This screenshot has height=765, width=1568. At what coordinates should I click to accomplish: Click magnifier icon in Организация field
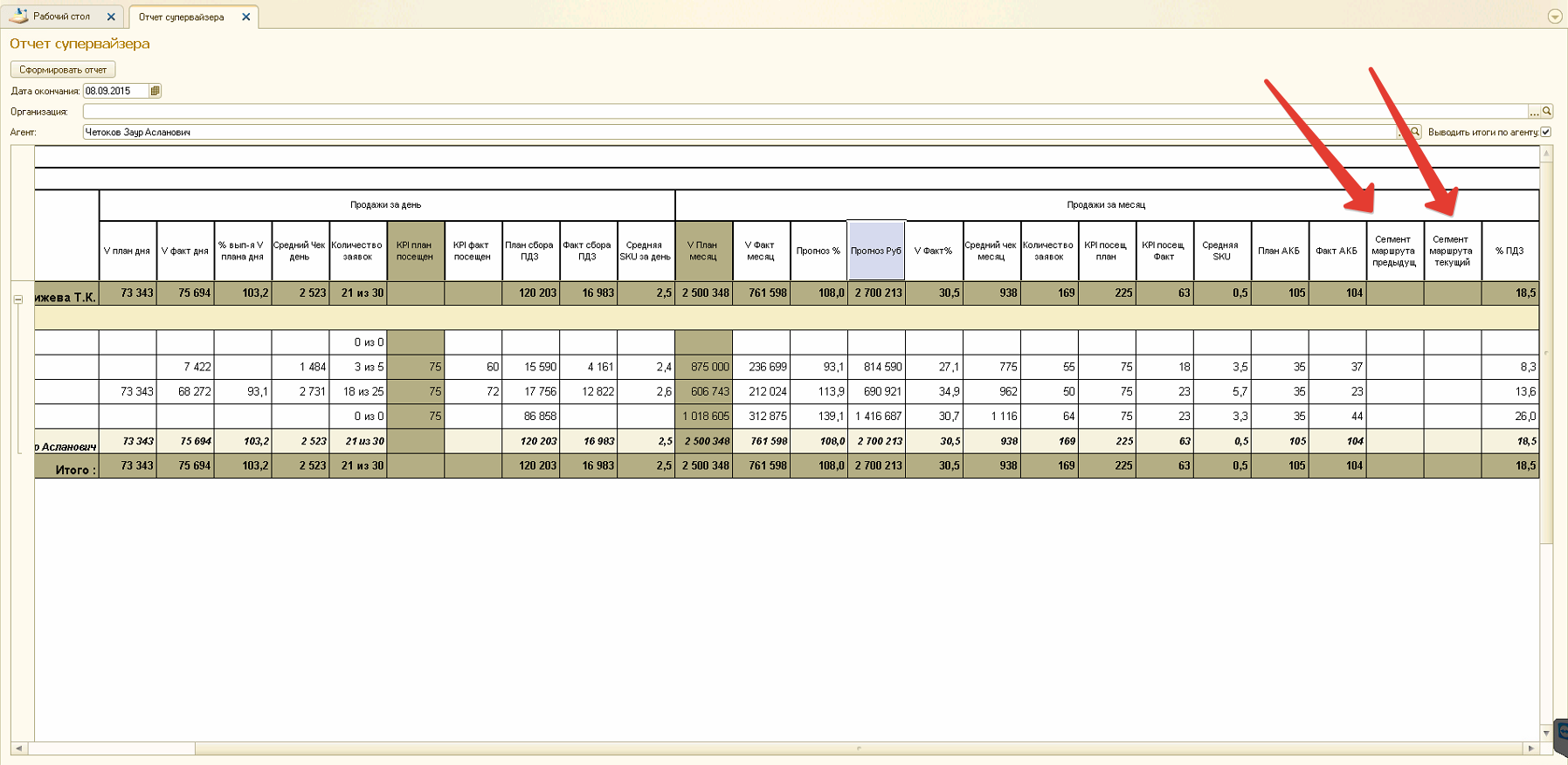pyautogui.click(x=1547, y=112)
